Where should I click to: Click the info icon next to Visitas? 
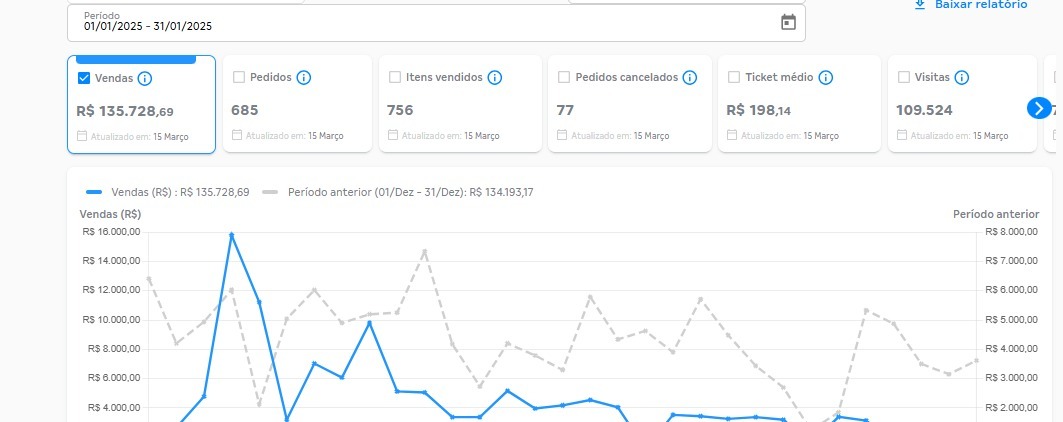tap(961, 77)
